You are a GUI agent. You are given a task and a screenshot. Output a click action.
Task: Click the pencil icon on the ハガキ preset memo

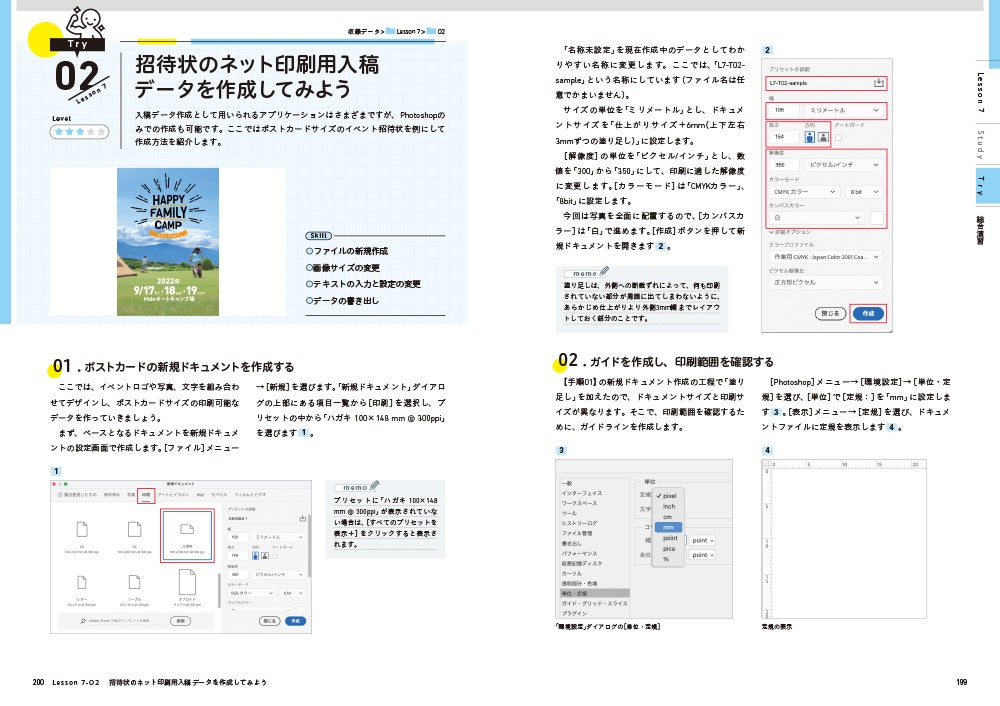click(x=374, y=485)
